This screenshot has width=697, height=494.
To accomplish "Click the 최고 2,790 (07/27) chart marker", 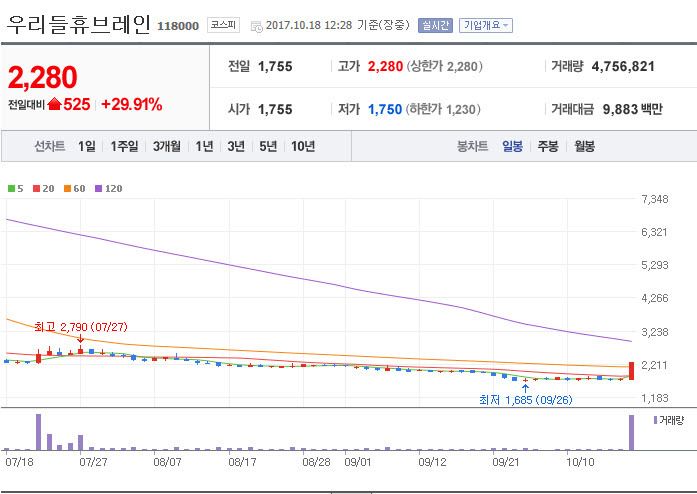I will [x=81, y=327].
